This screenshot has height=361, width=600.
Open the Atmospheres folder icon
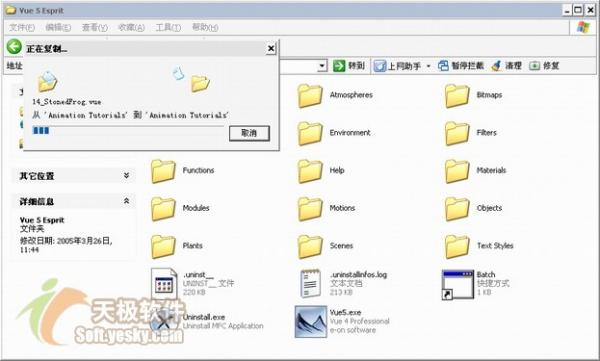click(310, 95)
